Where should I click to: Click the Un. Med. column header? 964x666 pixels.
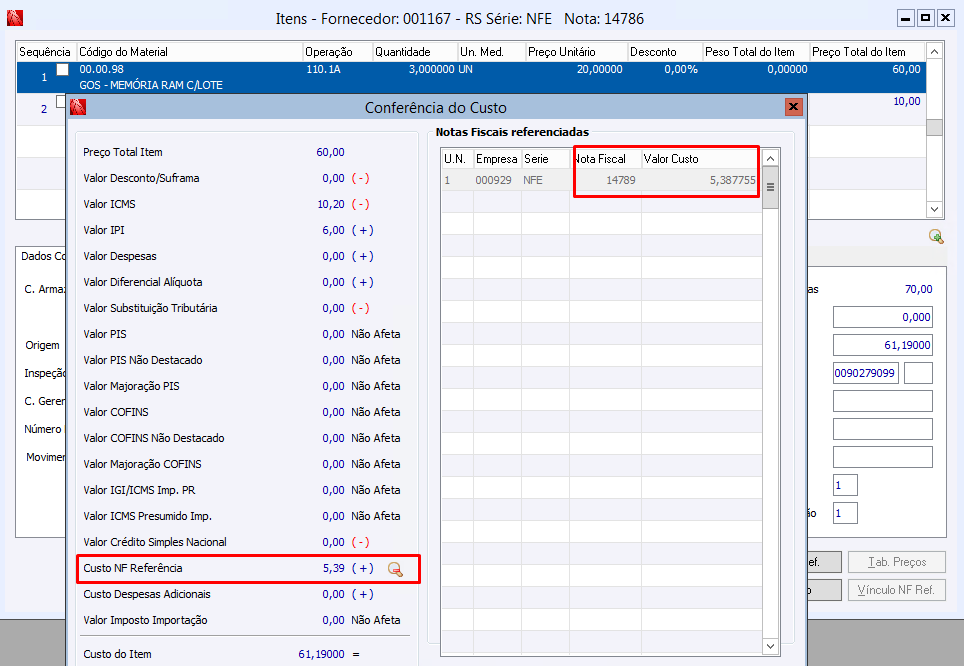491,52
